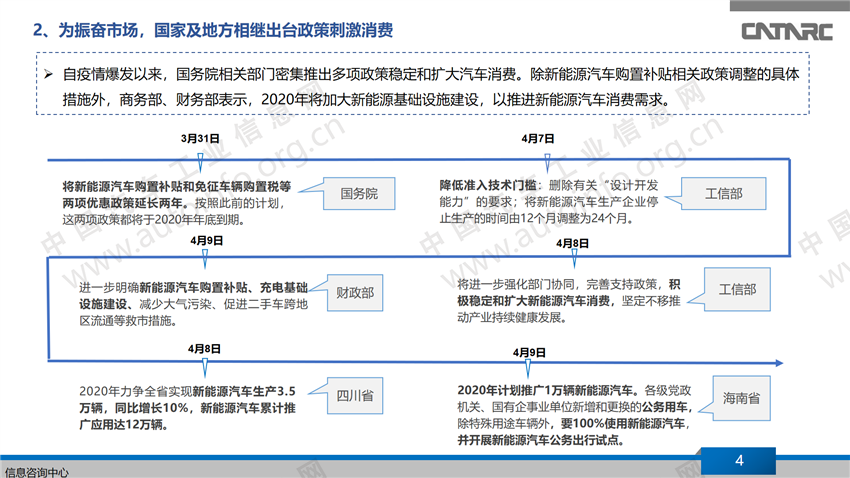Select text 将进一步强化部门协同 paragraph

[x=569, y=301]
